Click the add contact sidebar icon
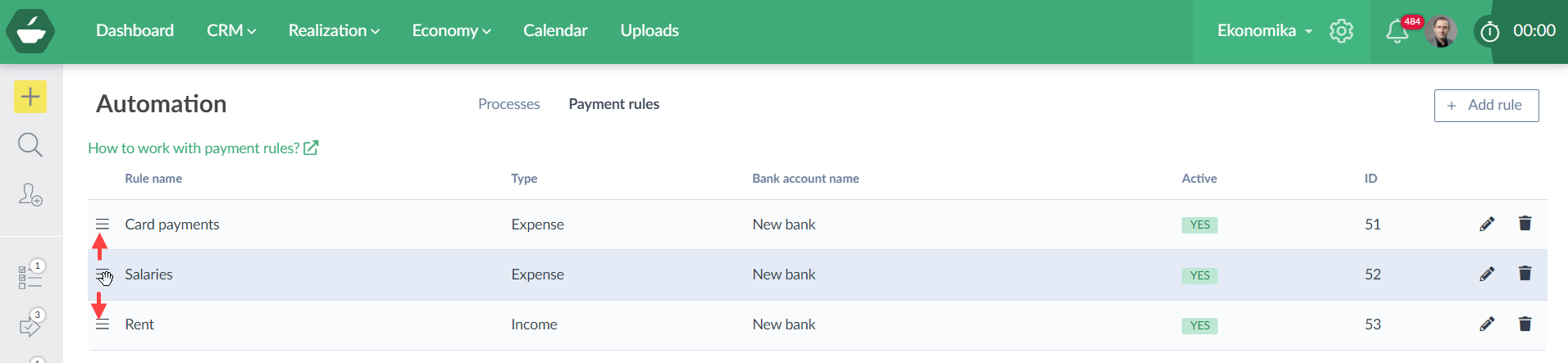The width and height of the screenshot is (1568, 363). coord(30,195)
